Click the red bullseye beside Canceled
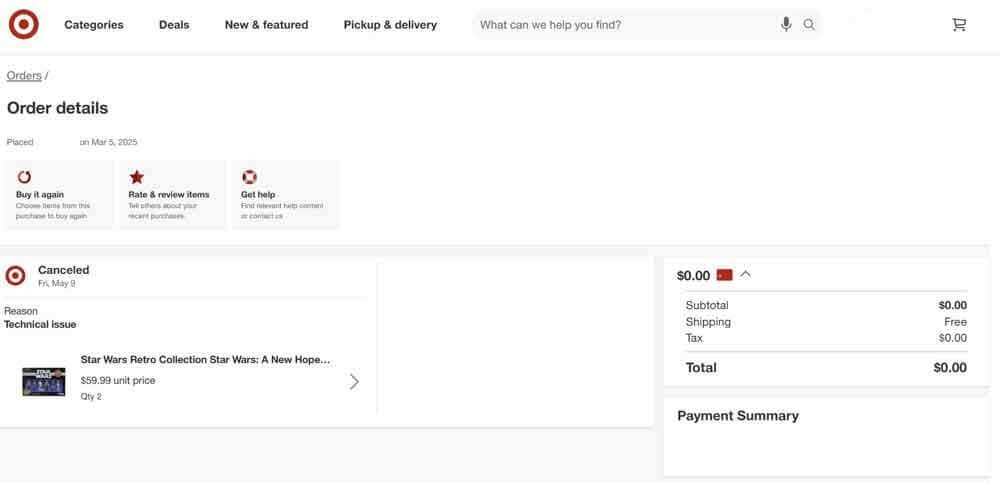 [x=15, y=276]
